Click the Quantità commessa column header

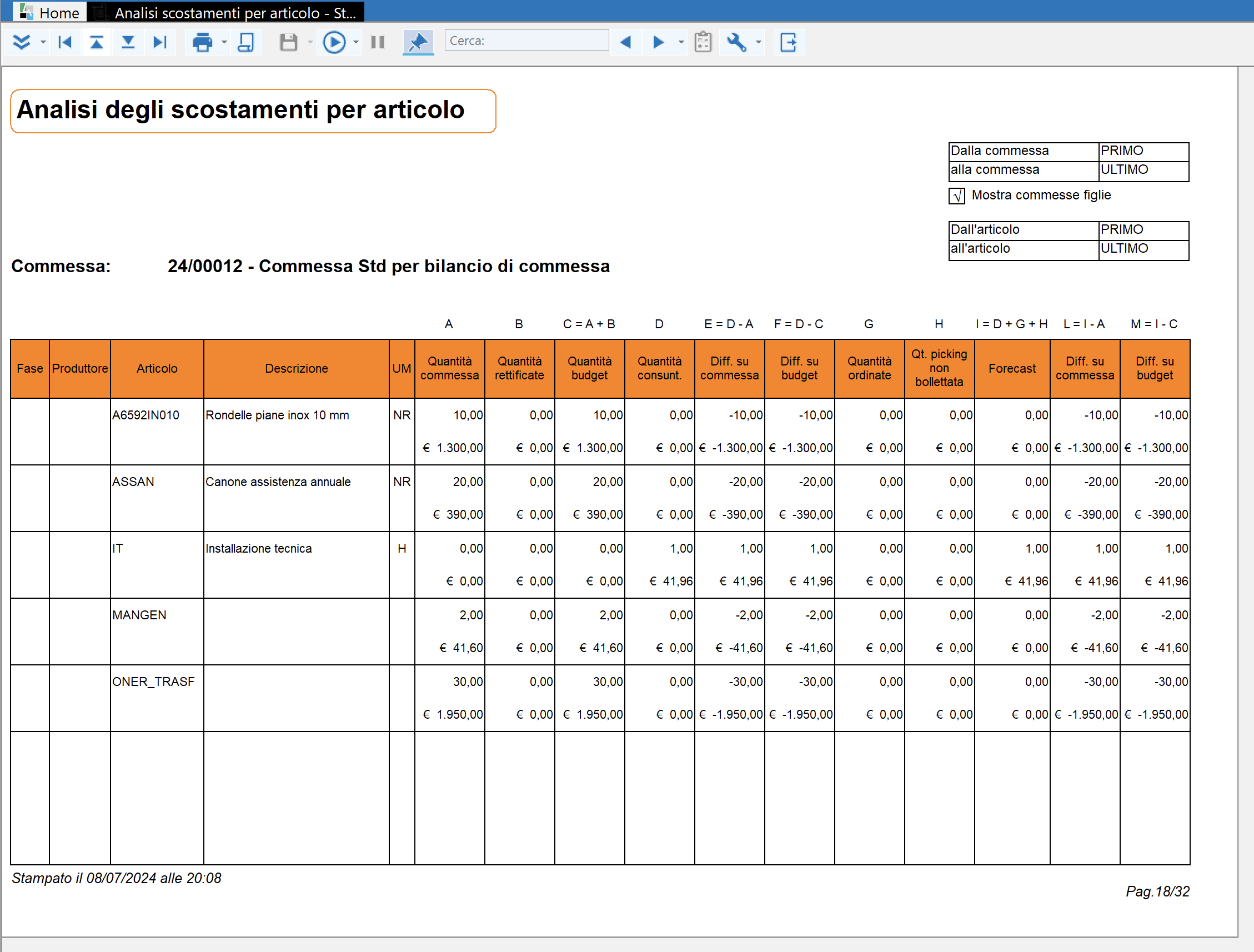[x=449, y=369]
